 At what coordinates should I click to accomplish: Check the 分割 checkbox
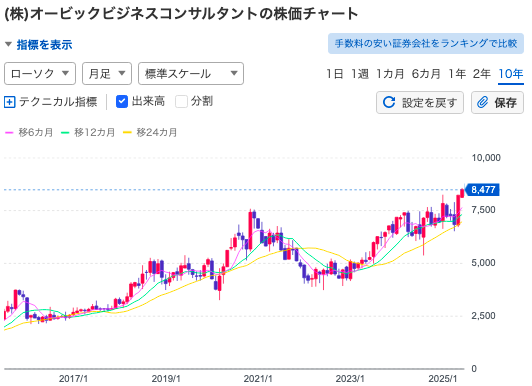tap(182, 101)
